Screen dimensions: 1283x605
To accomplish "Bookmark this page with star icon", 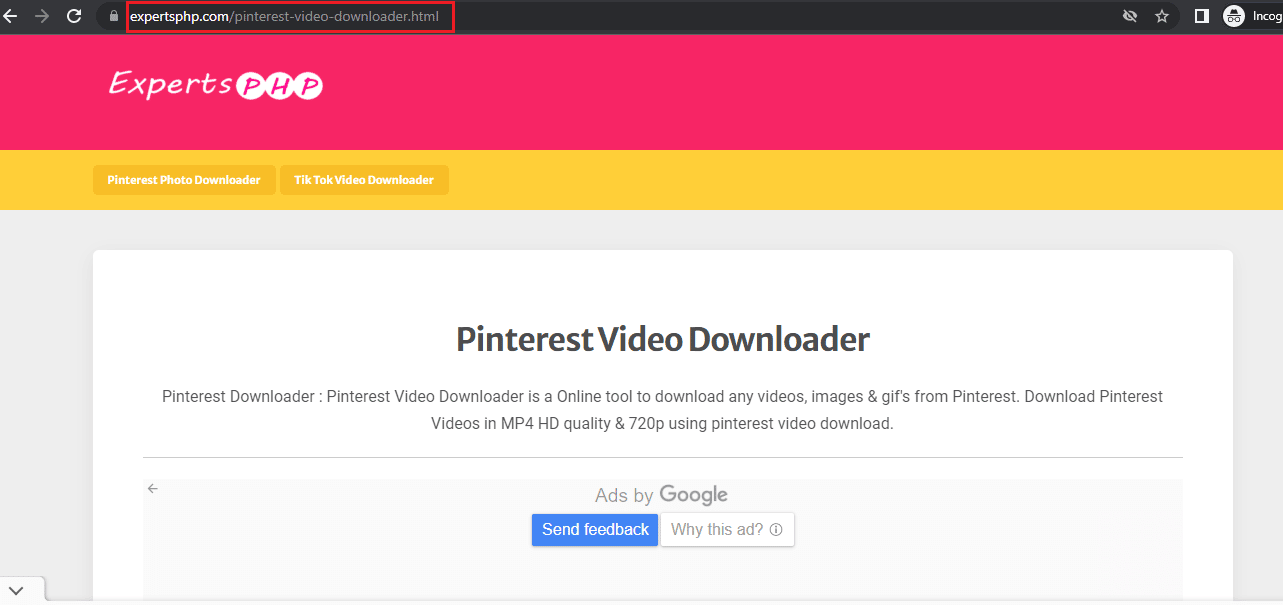I will point(1162,16).
